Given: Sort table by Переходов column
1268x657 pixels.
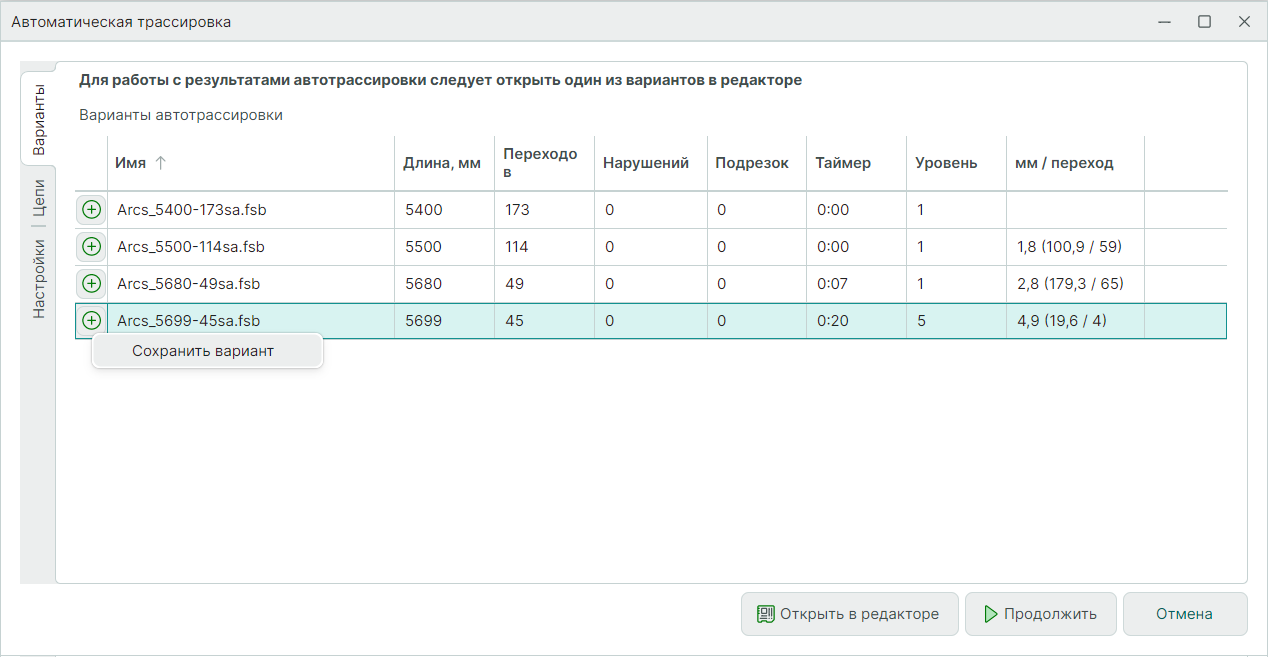Looking at the screenshot, I should coord(541,163).
